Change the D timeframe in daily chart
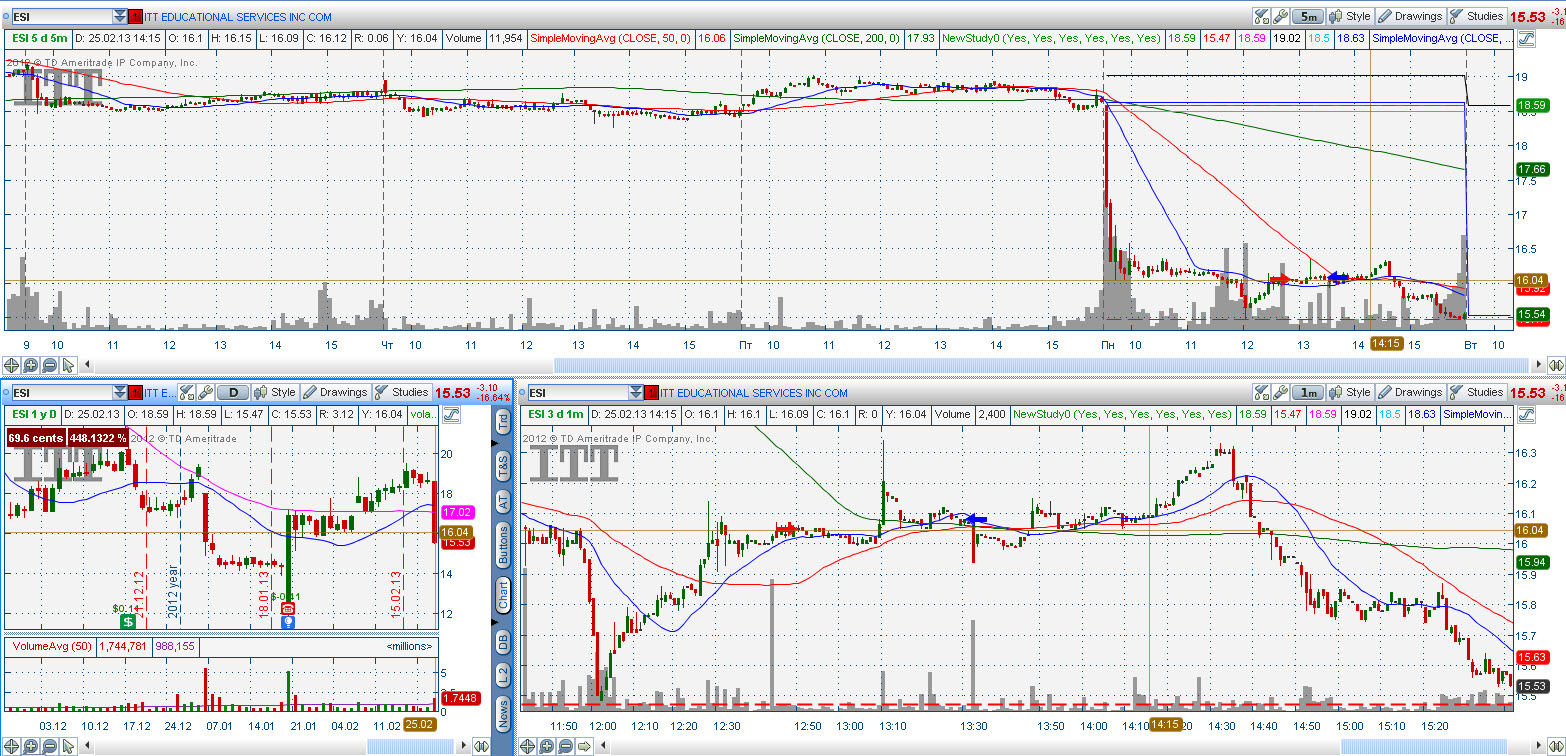1566x756 pixels. 233,393
